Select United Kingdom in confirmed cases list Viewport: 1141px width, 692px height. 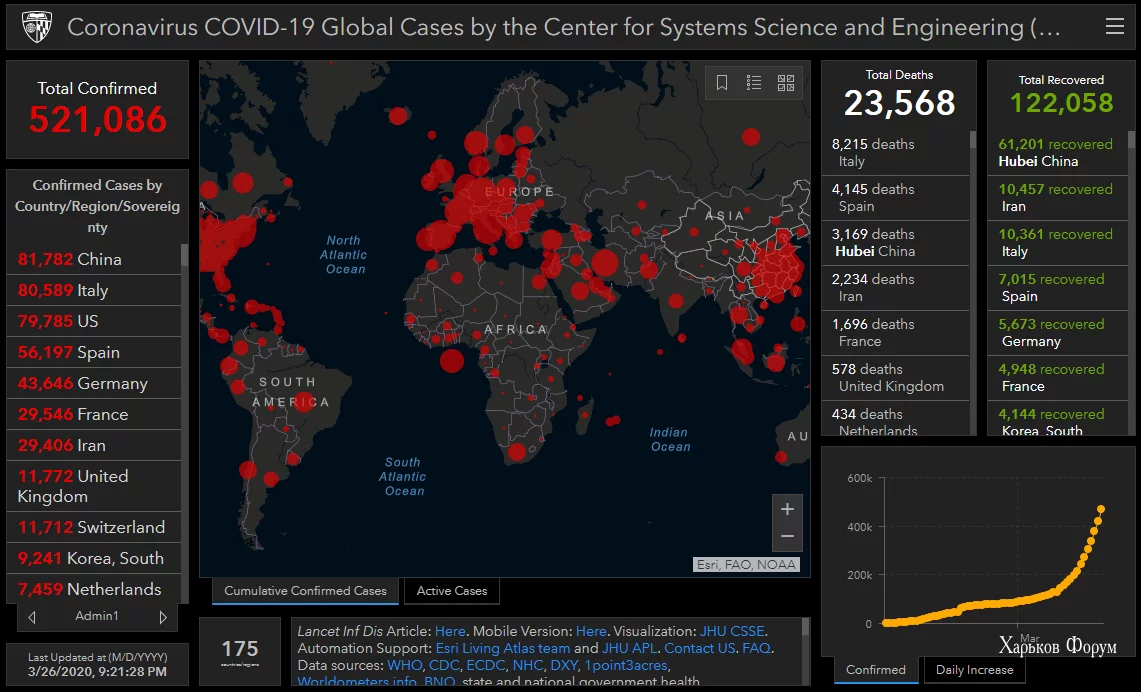click(94, 486)
